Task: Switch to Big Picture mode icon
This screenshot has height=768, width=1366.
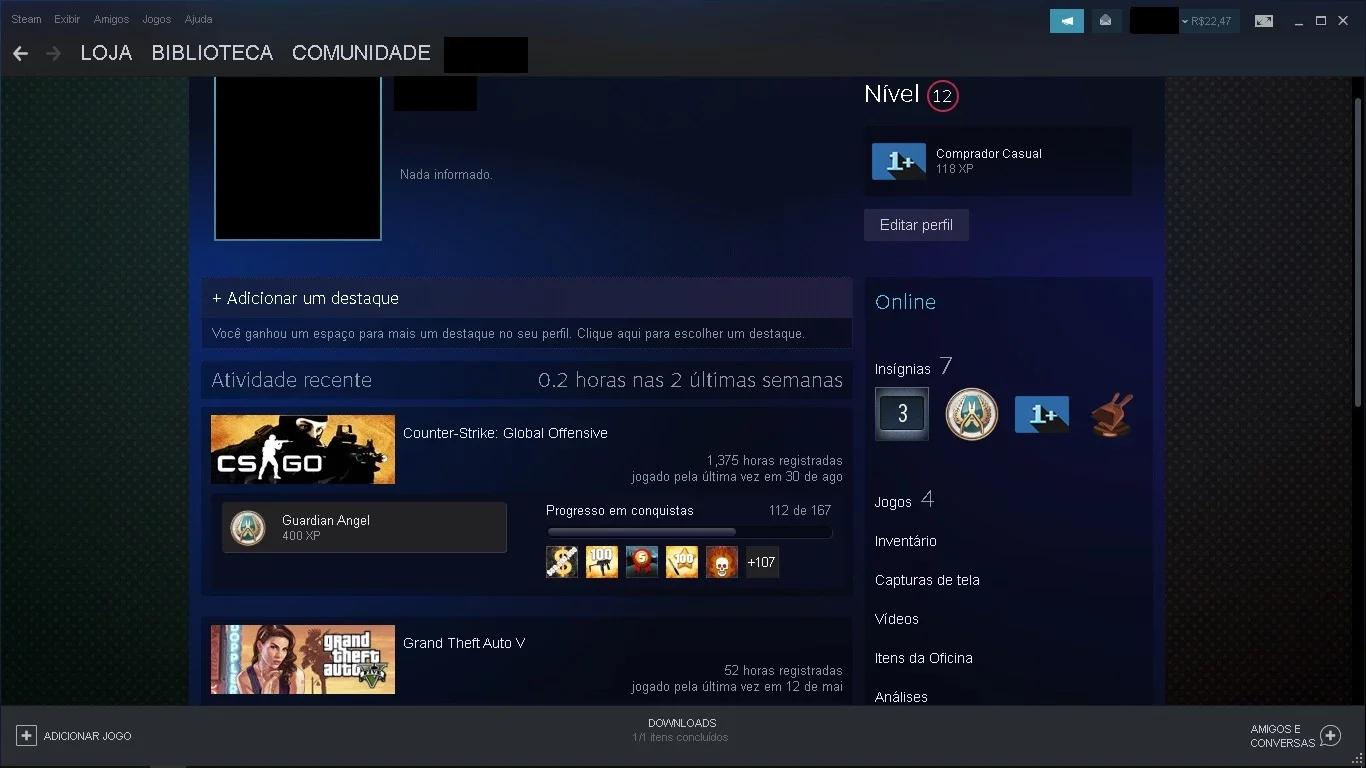Action: click(1264, 20)
